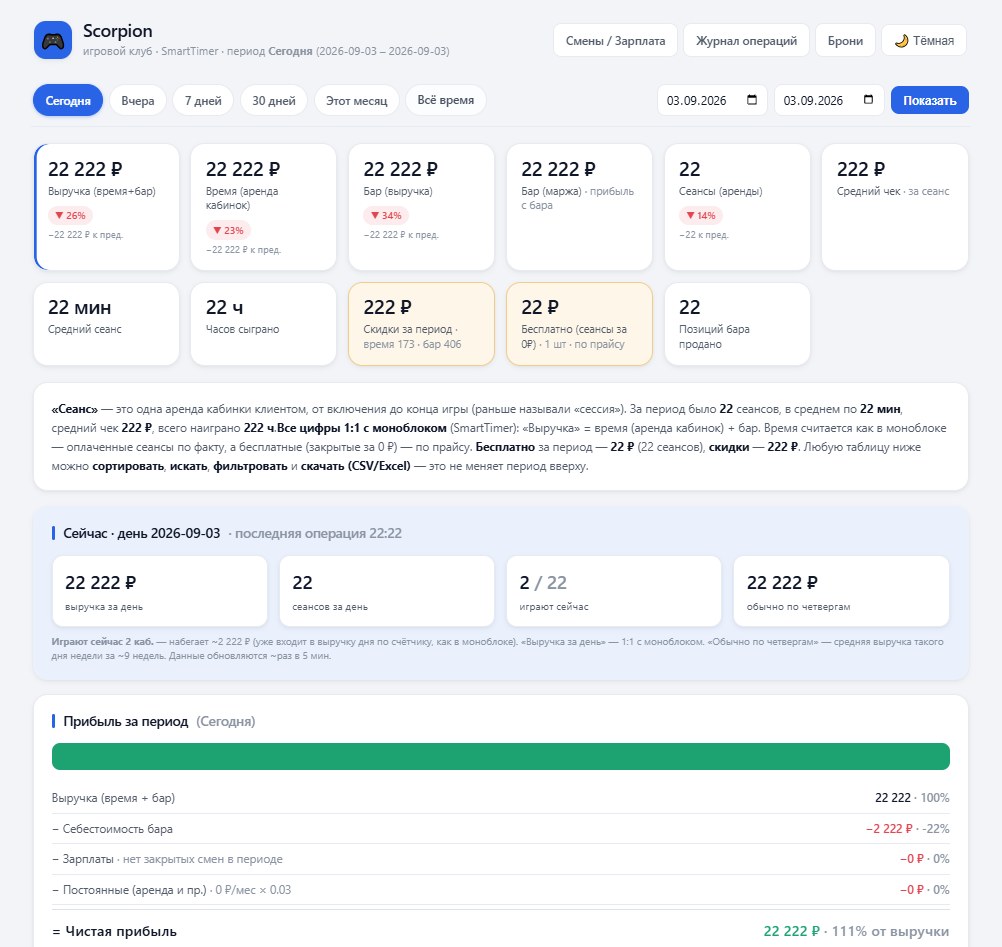This screenshot has width=1002, height=947.
Task: Open Журнал операций page
Action: click(746, 40)
